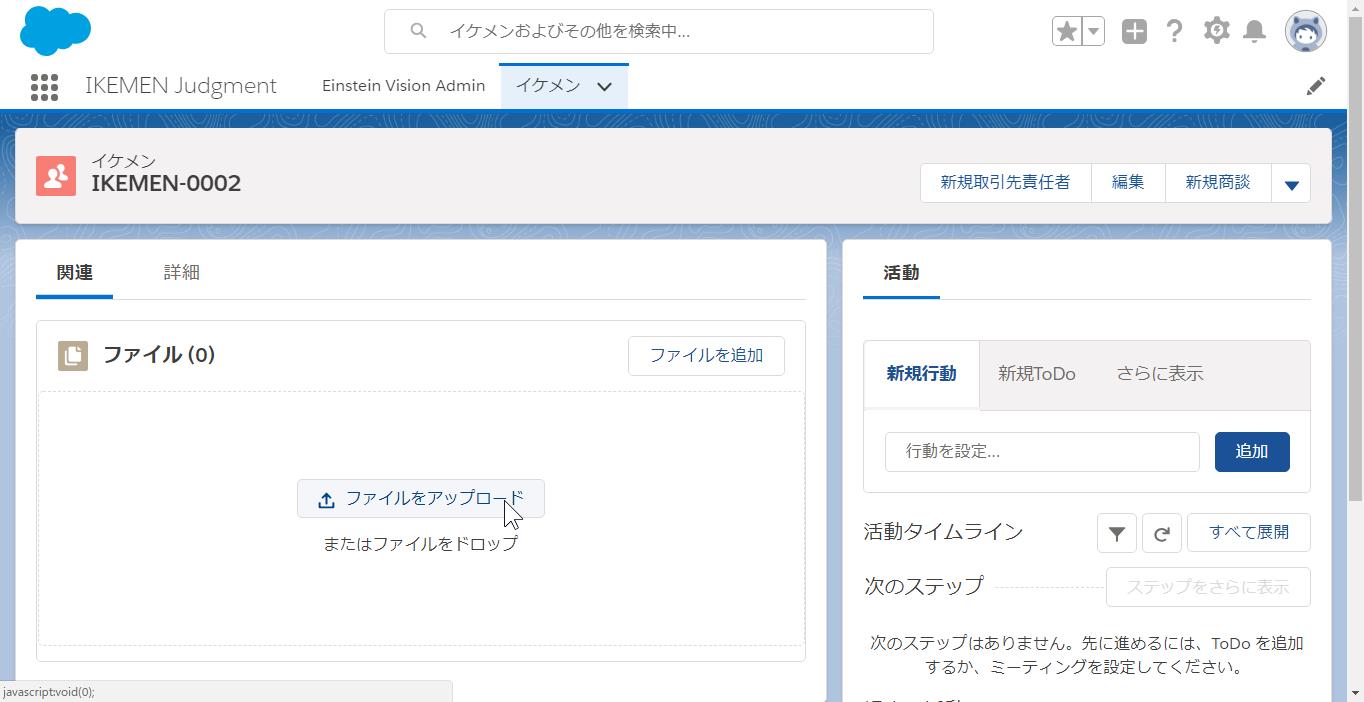The image size is (1364, 702).
Task: Focus the global search box
Action: (x=659, y=31)
